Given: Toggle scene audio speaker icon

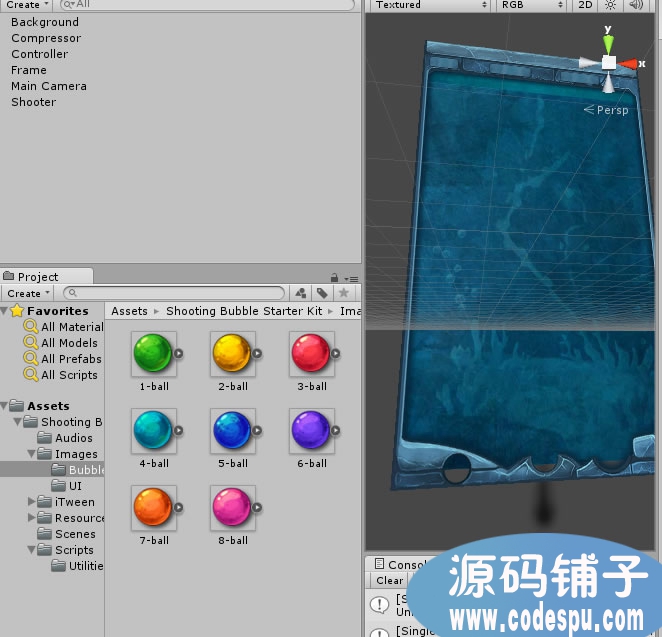Looking at the screenshot, I should pyautogui.click(x=635, y=5).
